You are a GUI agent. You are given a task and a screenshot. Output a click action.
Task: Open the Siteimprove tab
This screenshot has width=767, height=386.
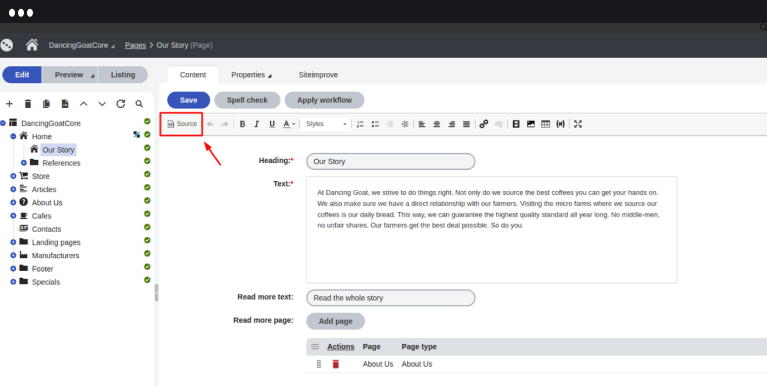tap(318, 75)
